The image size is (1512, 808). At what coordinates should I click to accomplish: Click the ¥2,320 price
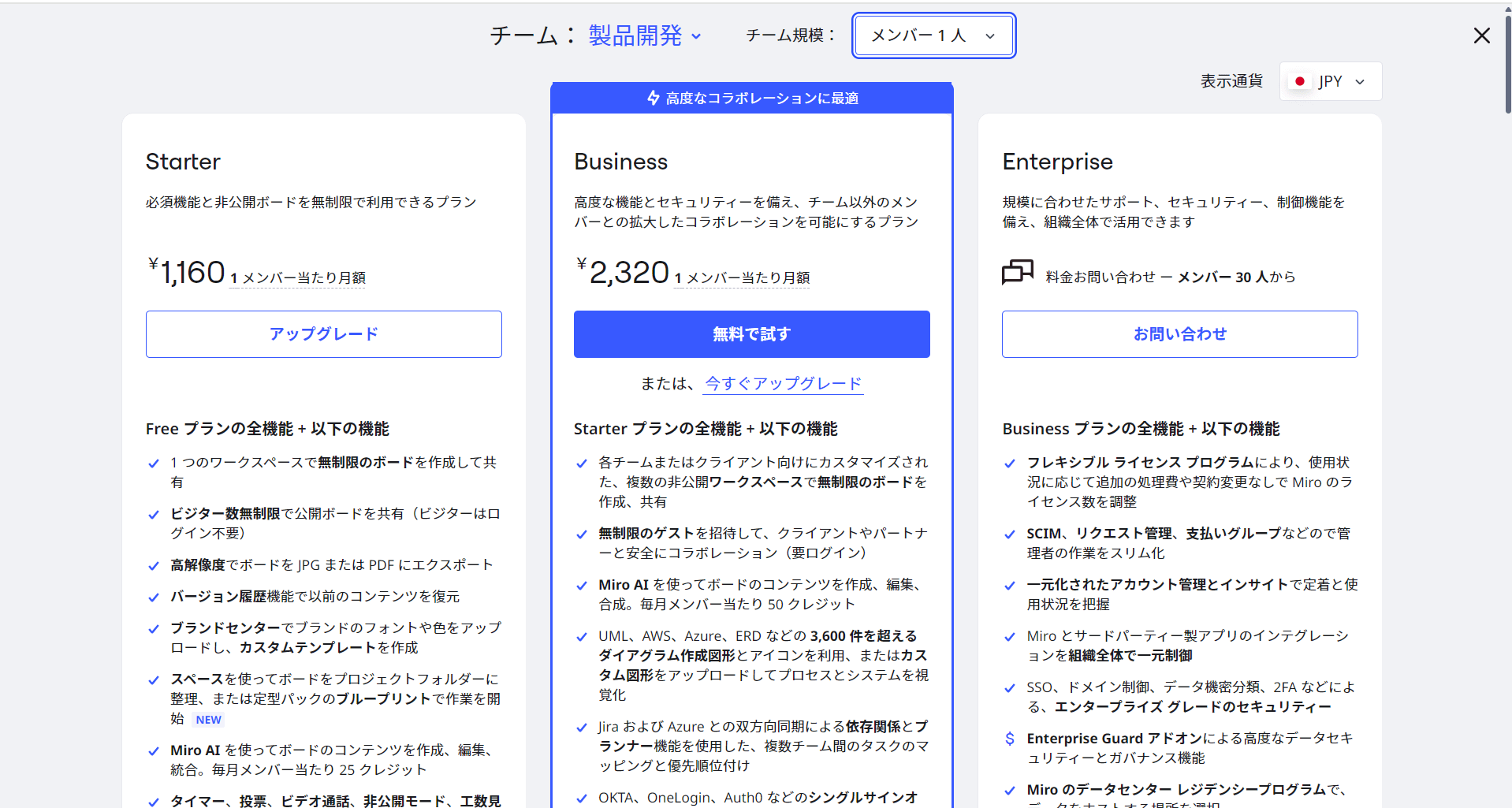(x=623, y=272)
